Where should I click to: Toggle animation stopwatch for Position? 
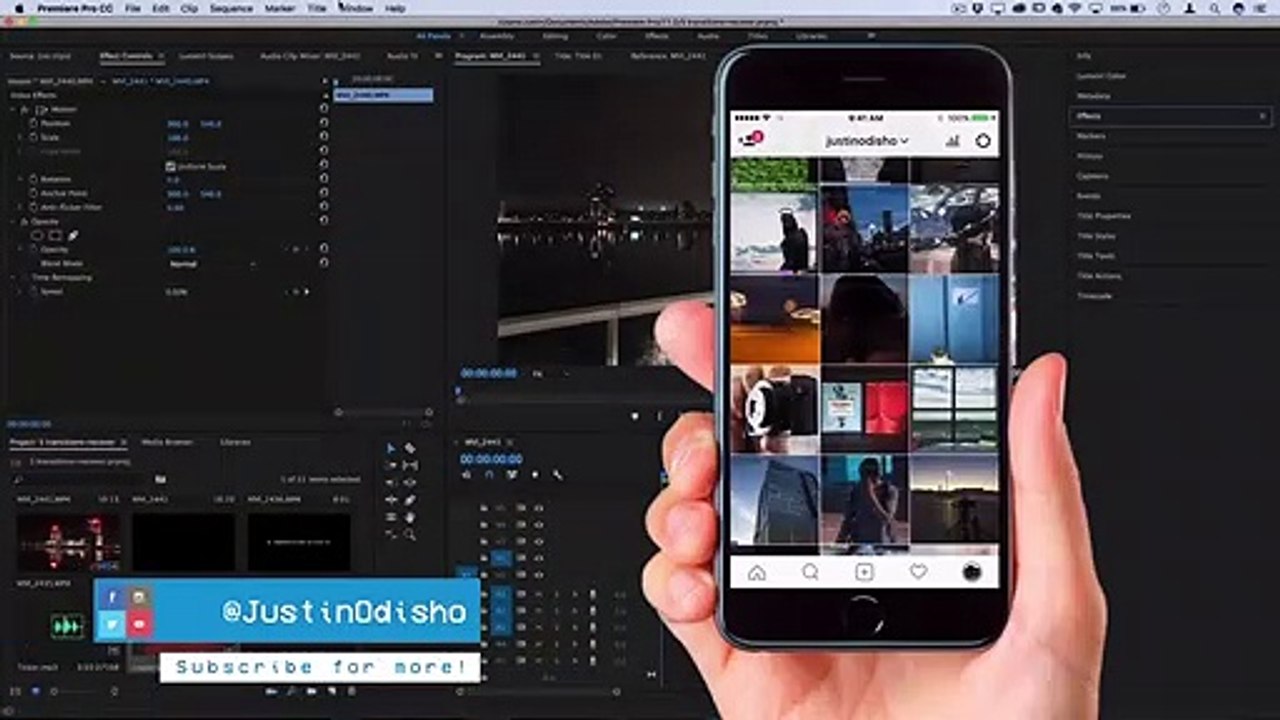pyautogui.click(x=33, y=124)
